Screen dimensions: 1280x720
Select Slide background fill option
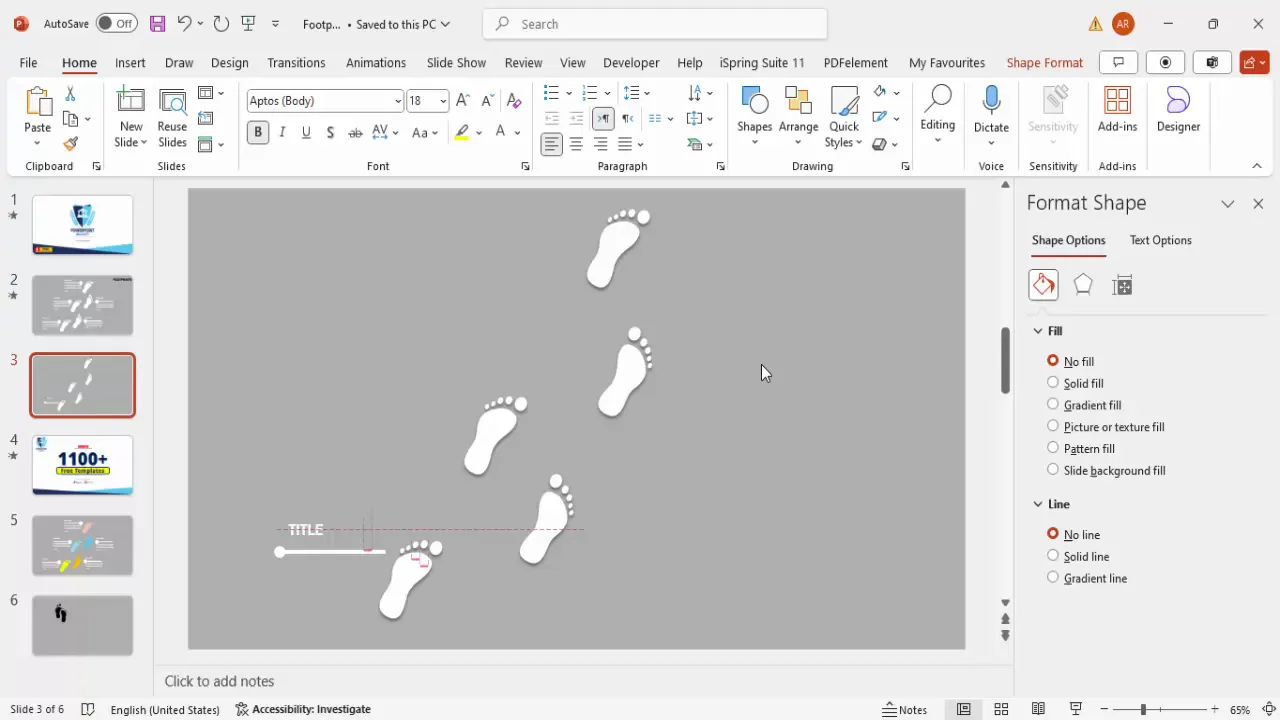click(x=1053, y=470)
